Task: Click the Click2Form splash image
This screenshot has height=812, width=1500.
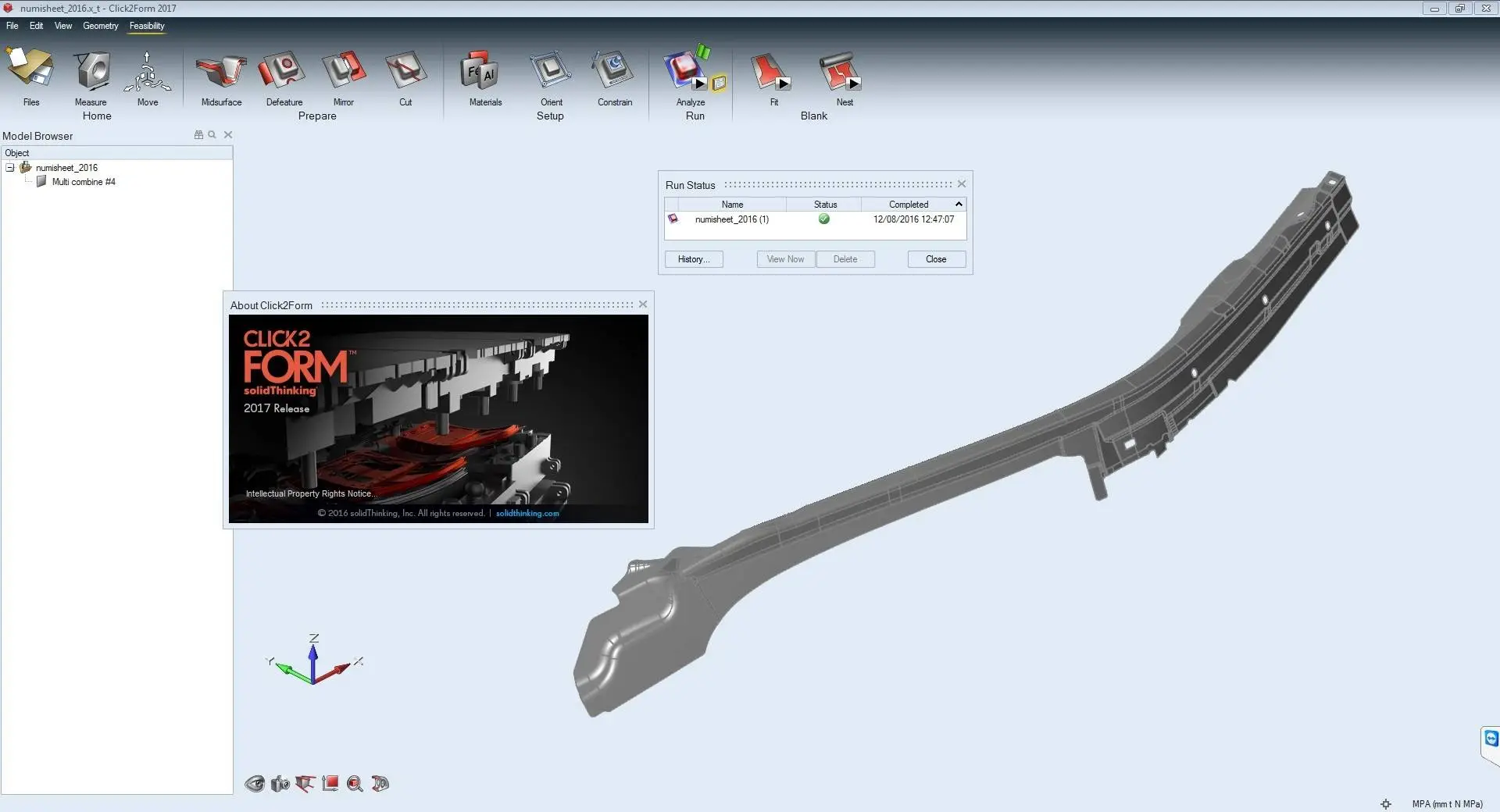Action: 438,418
